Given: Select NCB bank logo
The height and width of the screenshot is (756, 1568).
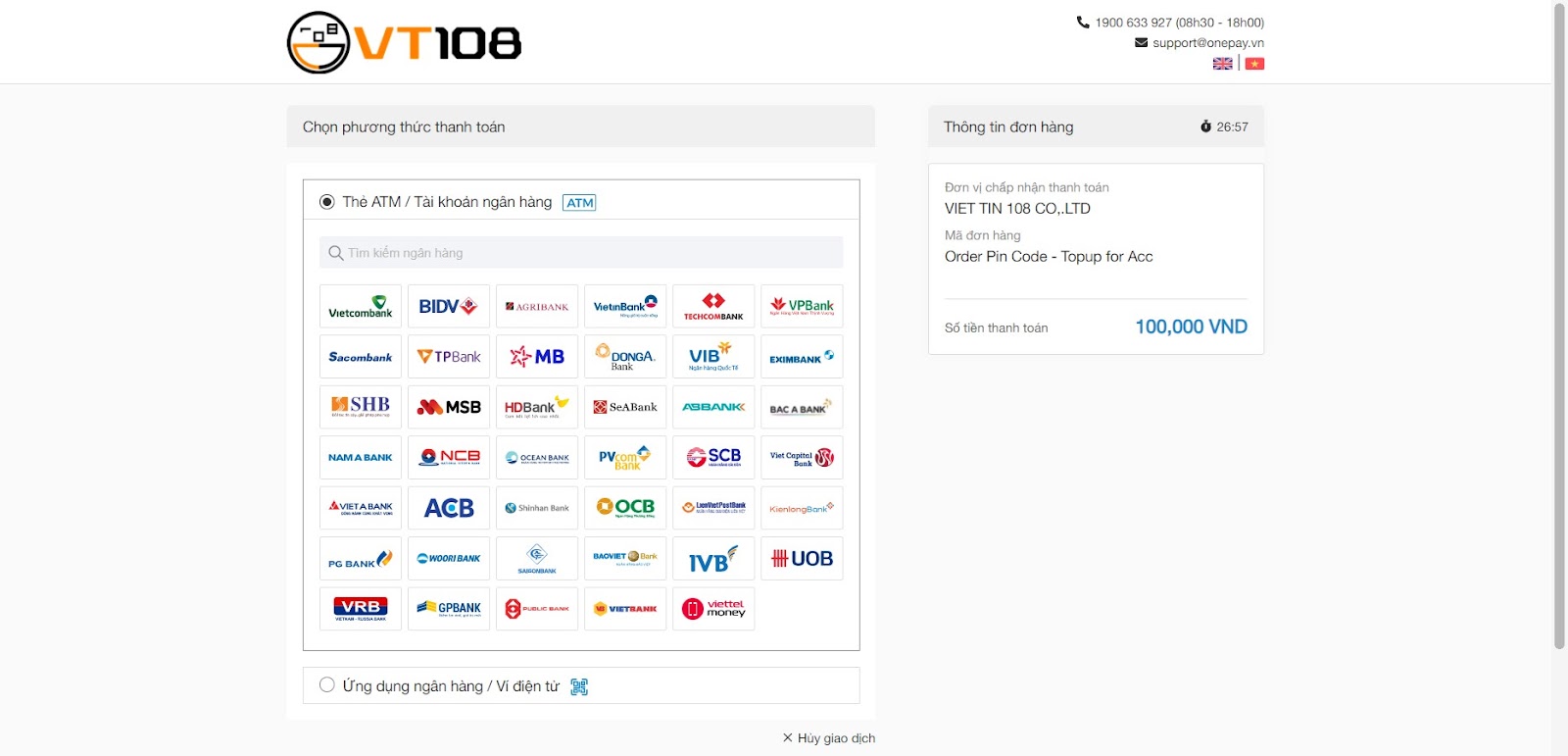Looking at the screenshot, I should pyautogui.click(x=449, y=458).
